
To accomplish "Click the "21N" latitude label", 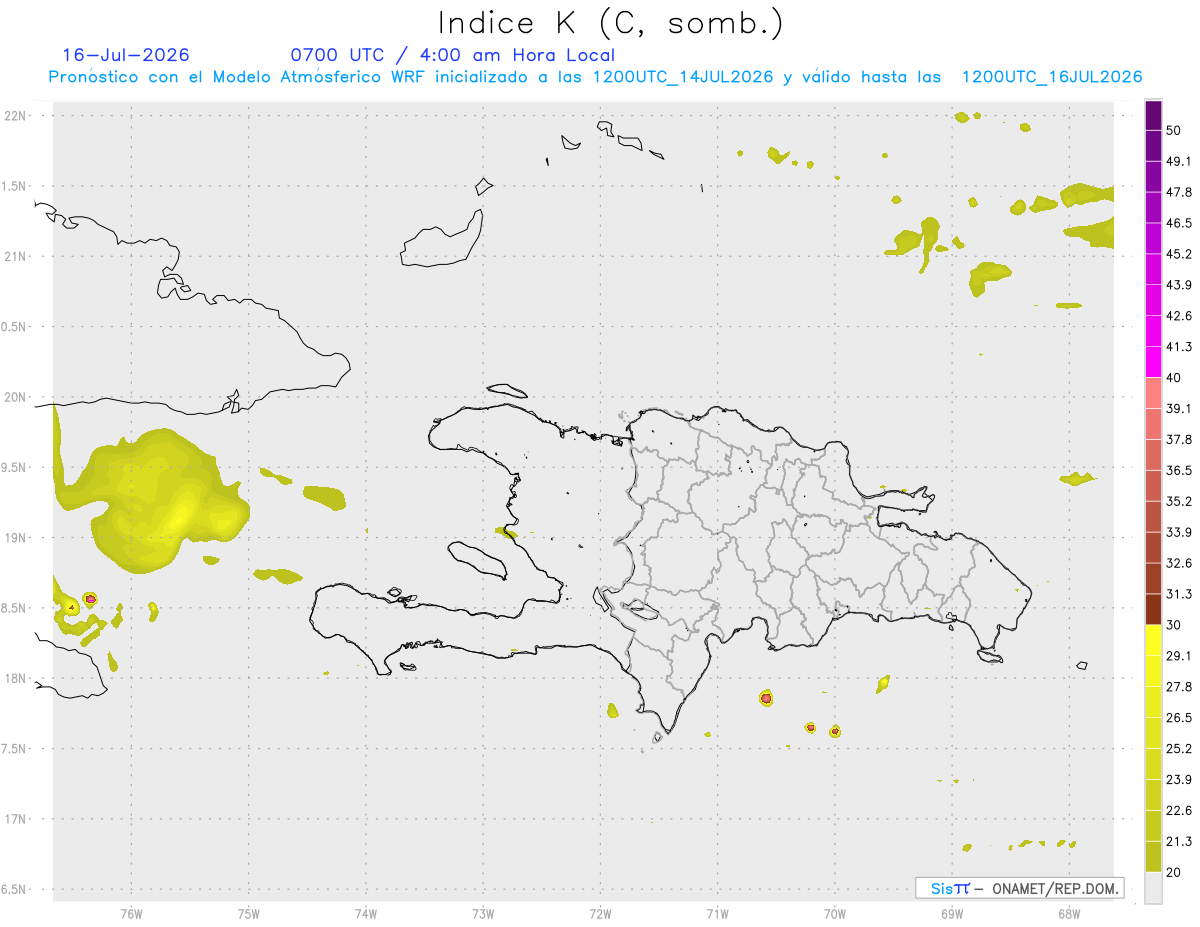I will [x=17, y=257].
